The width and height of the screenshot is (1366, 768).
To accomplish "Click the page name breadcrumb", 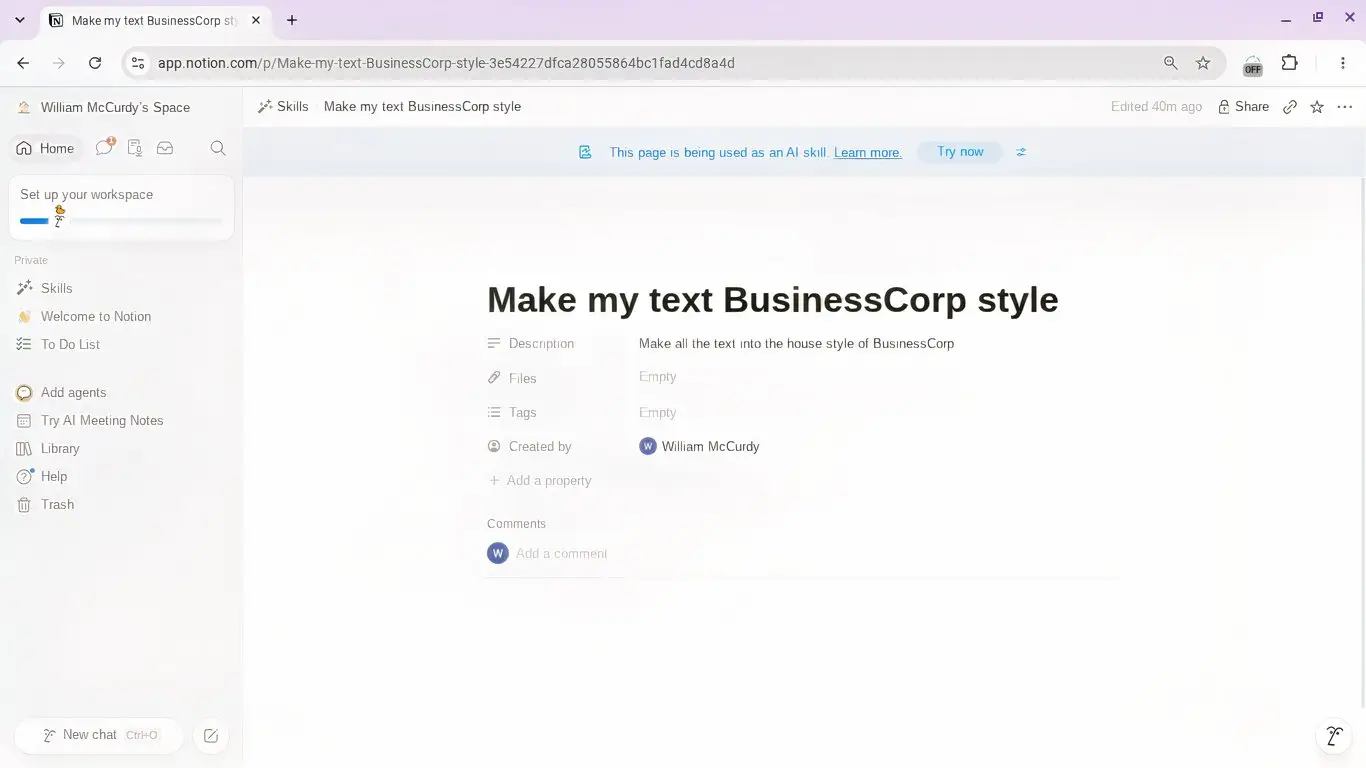I will (422, 106).
